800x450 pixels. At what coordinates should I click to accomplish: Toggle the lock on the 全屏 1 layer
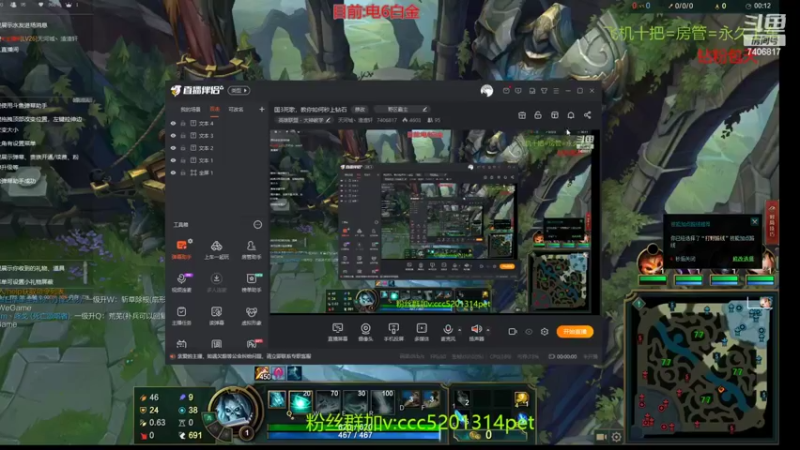[183, 173]
